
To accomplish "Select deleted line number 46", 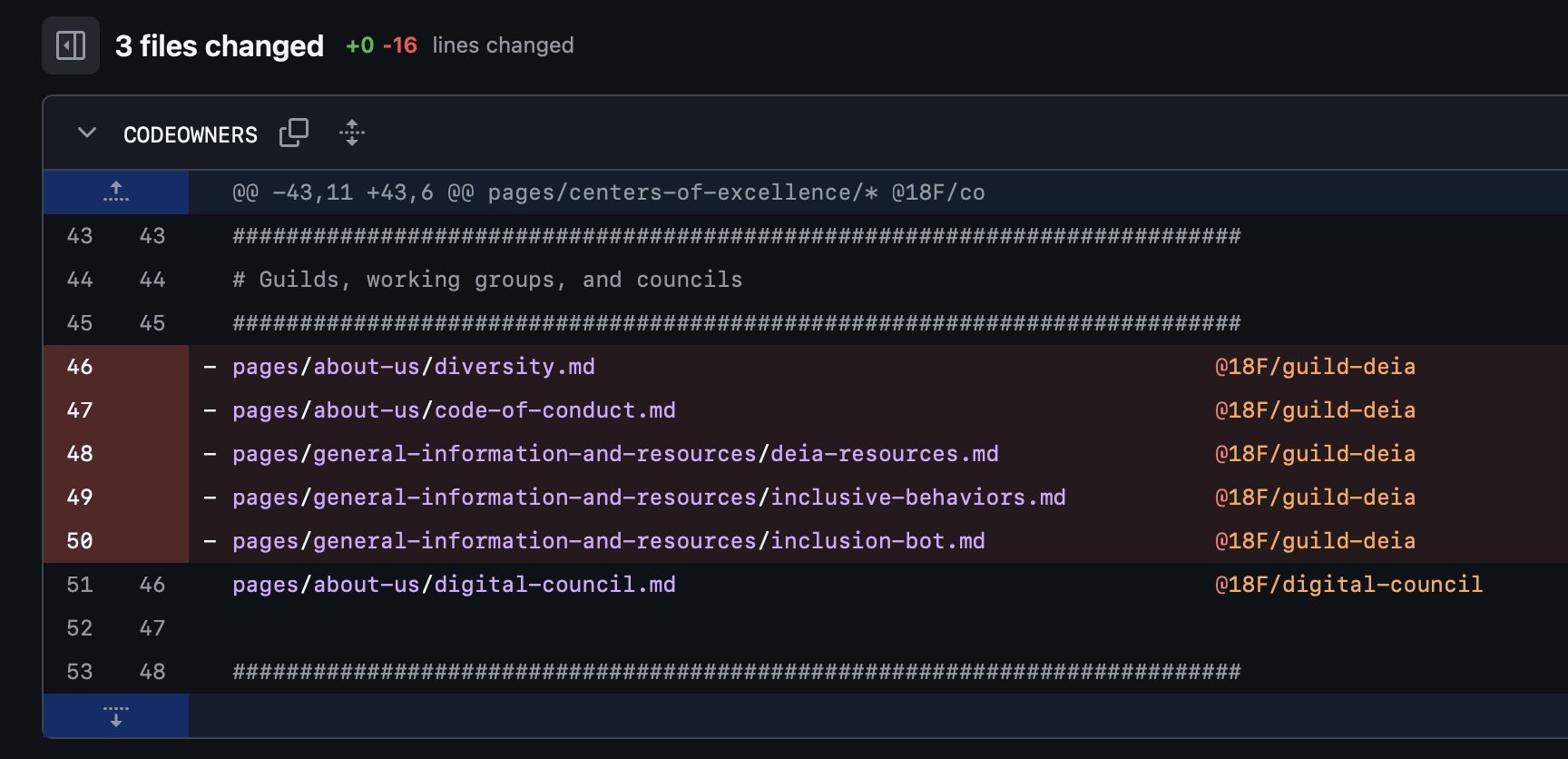I will click(x=80, y=367).
